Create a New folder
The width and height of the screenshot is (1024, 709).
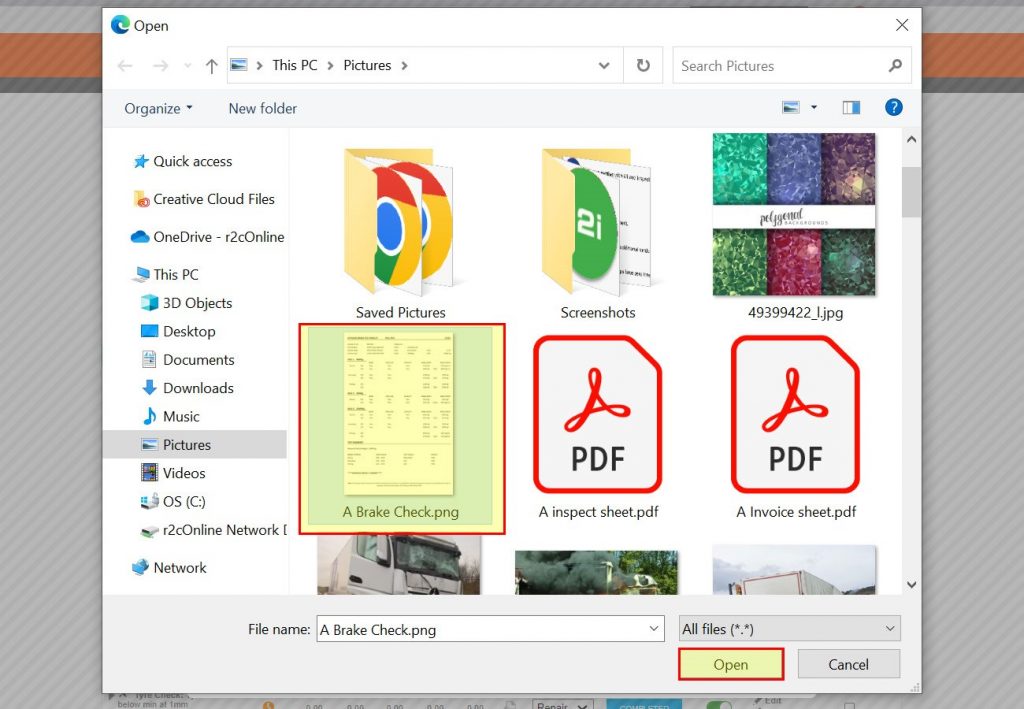click(x=262, y=108)
